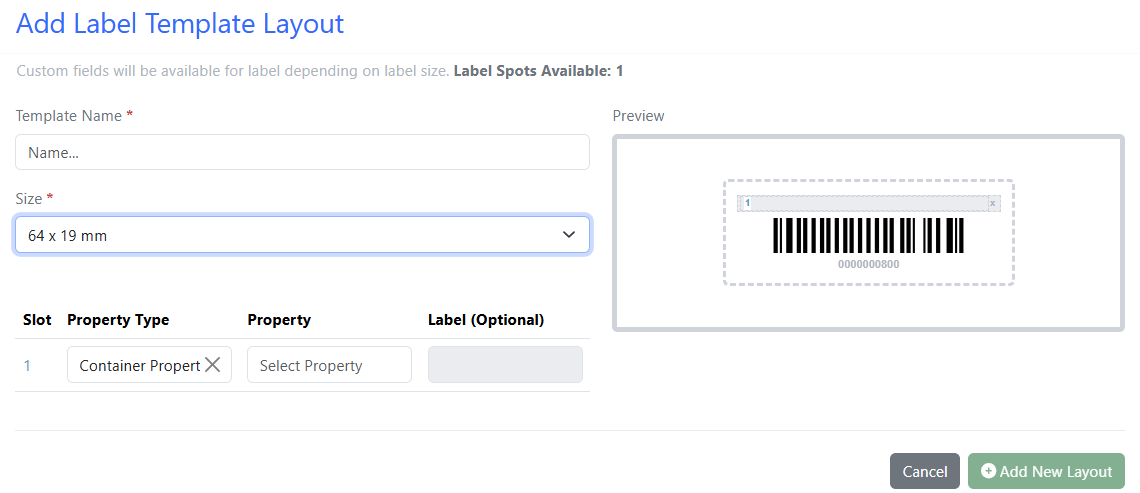Click the Label Spots Available text
This screenshot has height=493, width=1140.
tap(538, 71)
